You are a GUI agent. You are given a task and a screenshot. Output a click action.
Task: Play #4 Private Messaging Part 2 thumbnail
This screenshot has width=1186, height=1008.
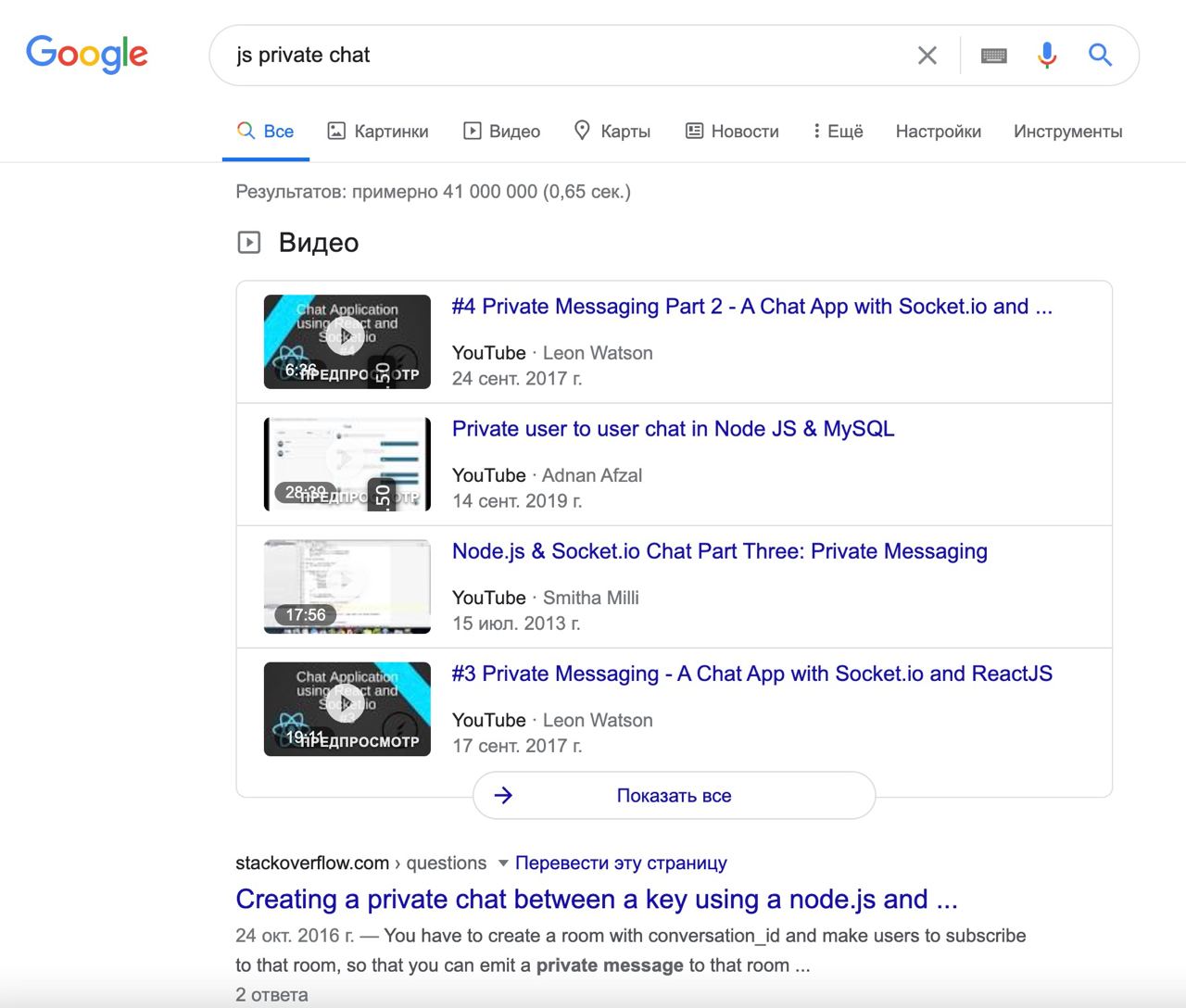pos(347,342)
